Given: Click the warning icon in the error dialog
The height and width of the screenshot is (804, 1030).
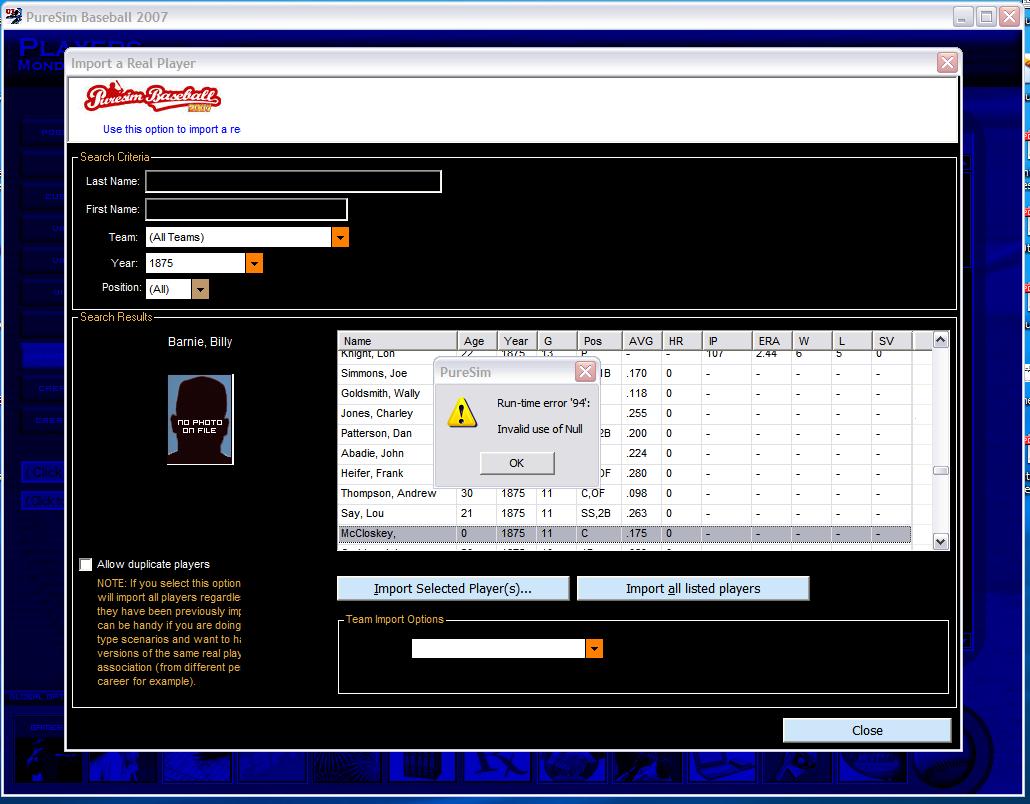Looking at the screenshot, I should coord(462,413).
